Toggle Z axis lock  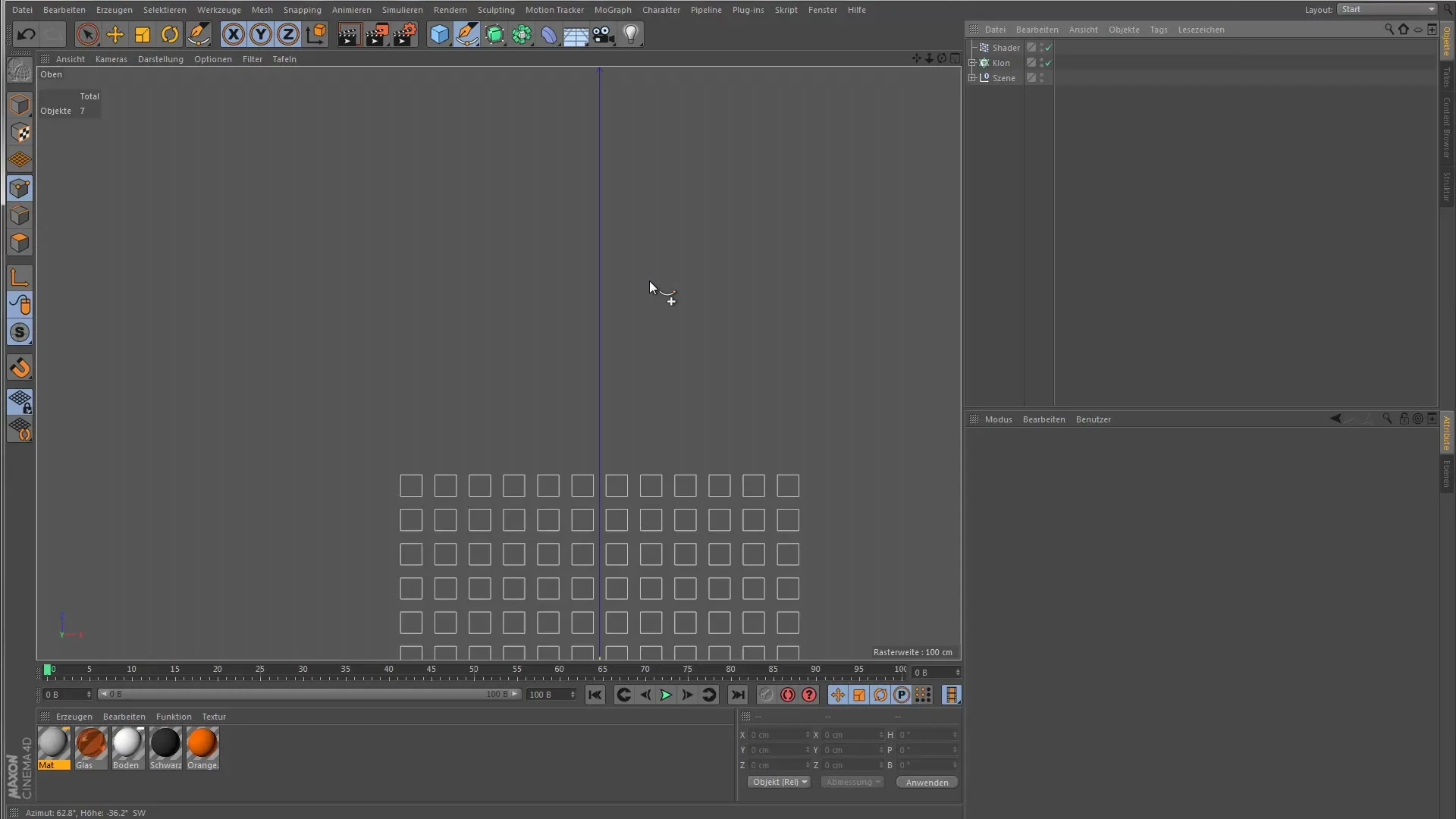pyautogui.click(x=288, y=34)
